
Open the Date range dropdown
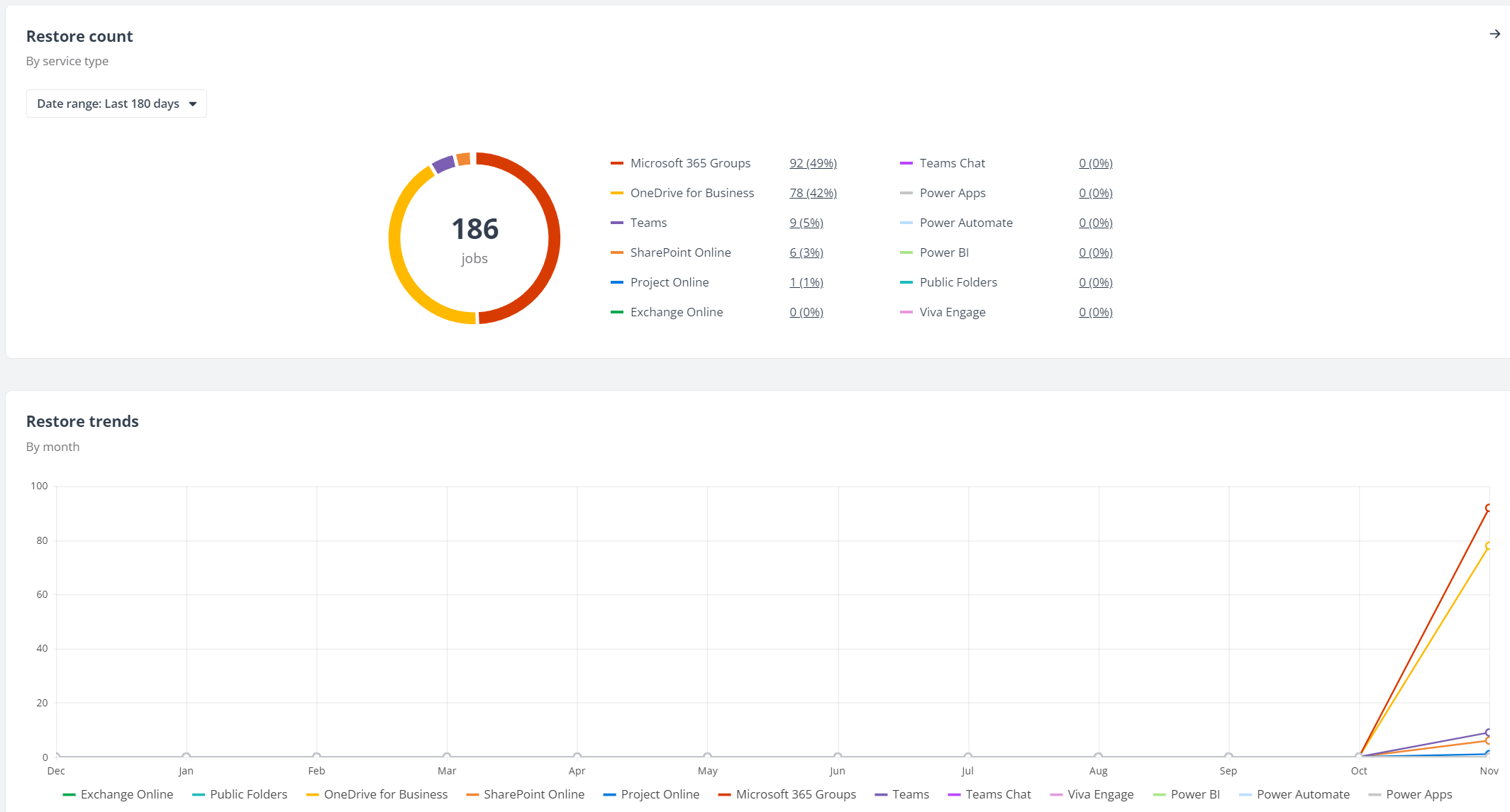tap(116, 104)
